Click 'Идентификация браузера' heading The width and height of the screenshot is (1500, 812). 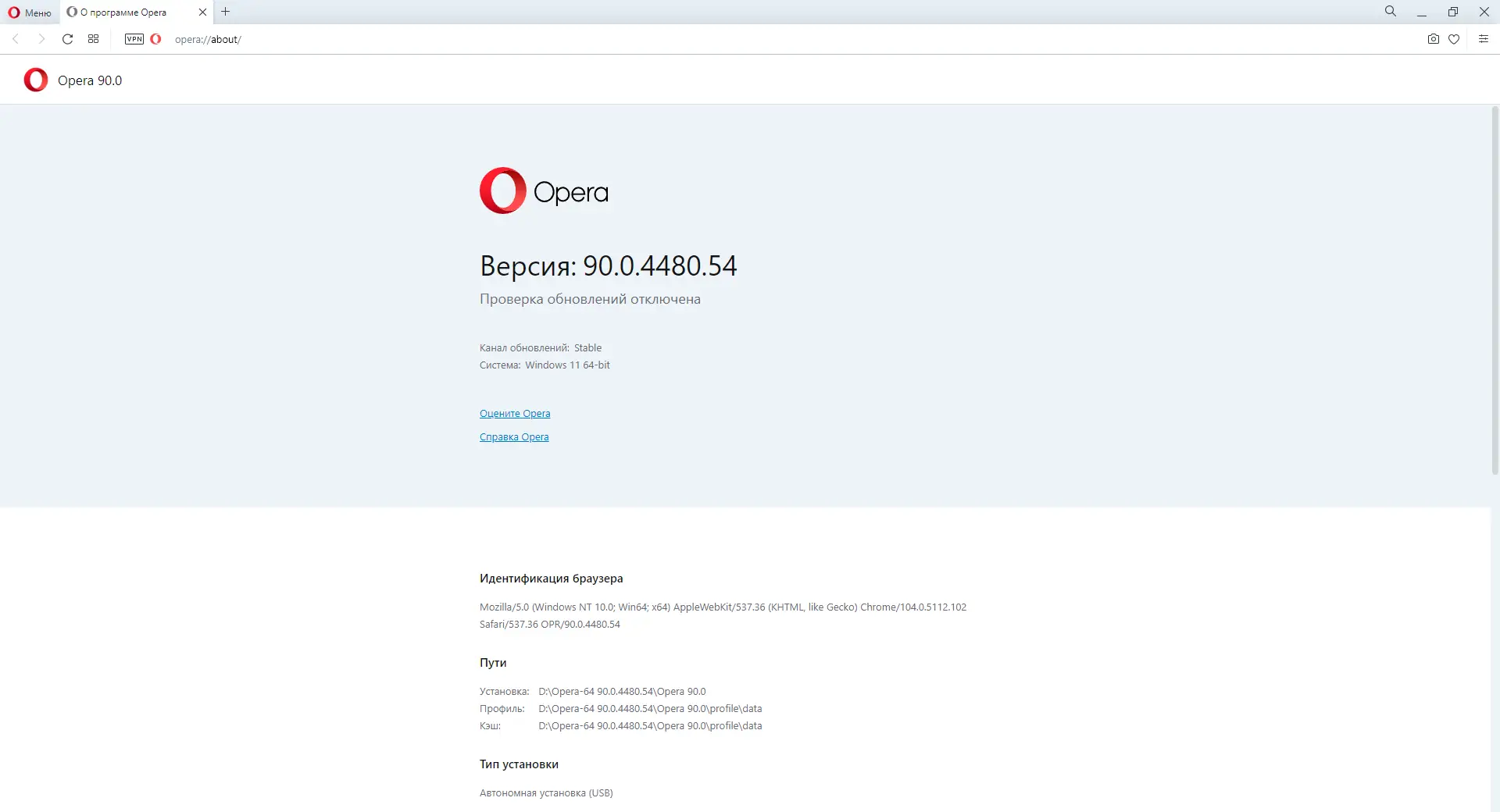pos(551,579)
